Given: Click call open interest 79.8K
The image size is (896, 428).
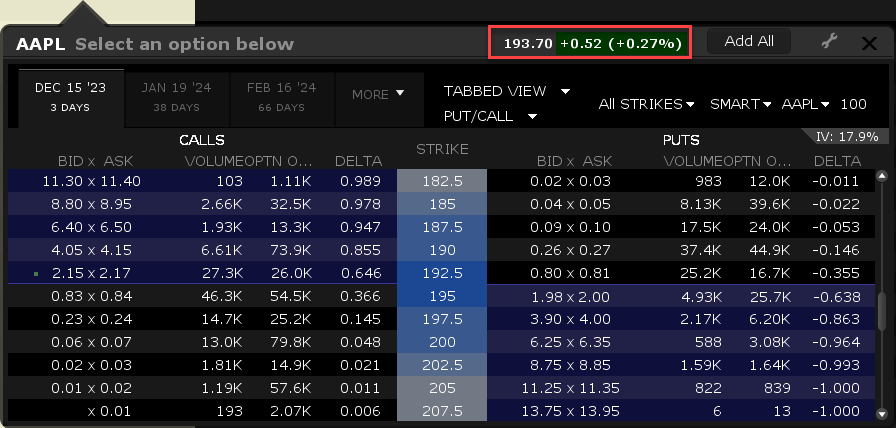Looking at the screenshot, I should point(290,342).
